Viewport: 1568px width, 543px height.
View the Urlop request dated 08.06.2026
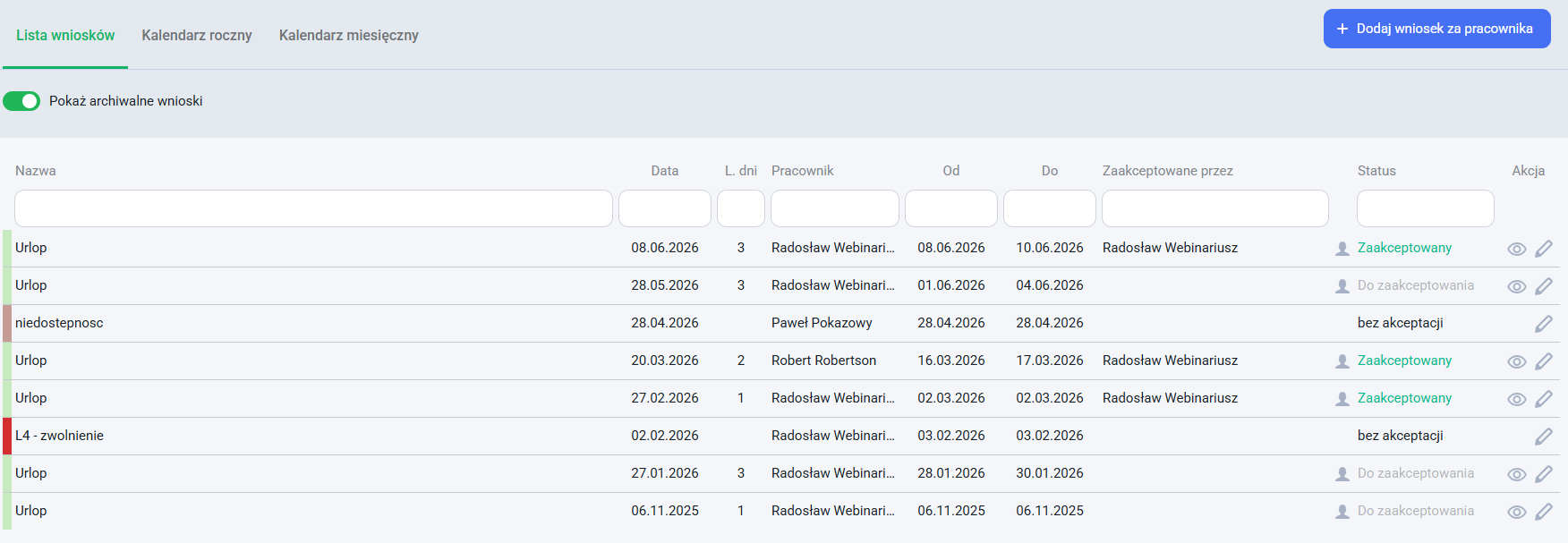1516,249
